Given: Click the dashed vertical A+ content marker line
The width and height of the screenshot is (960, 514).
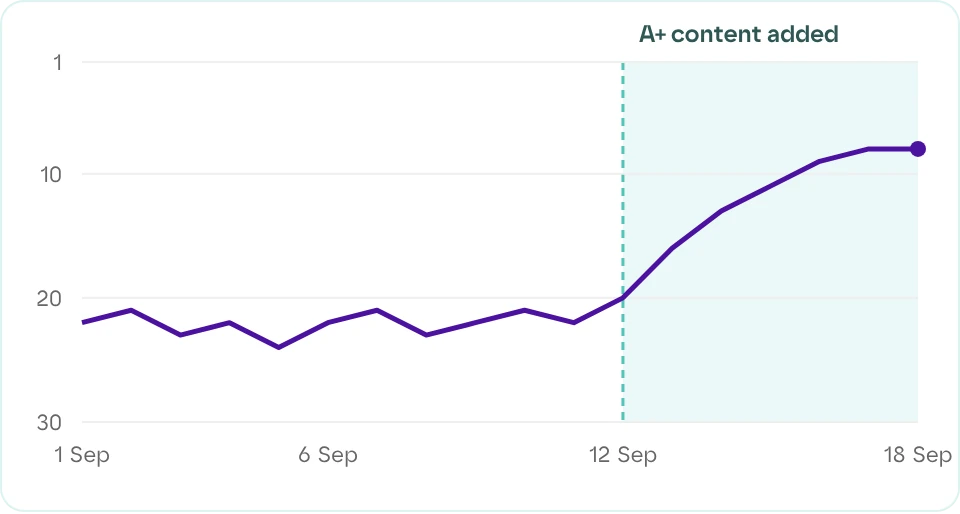Looking at the screenshot, I should point(623,242).
